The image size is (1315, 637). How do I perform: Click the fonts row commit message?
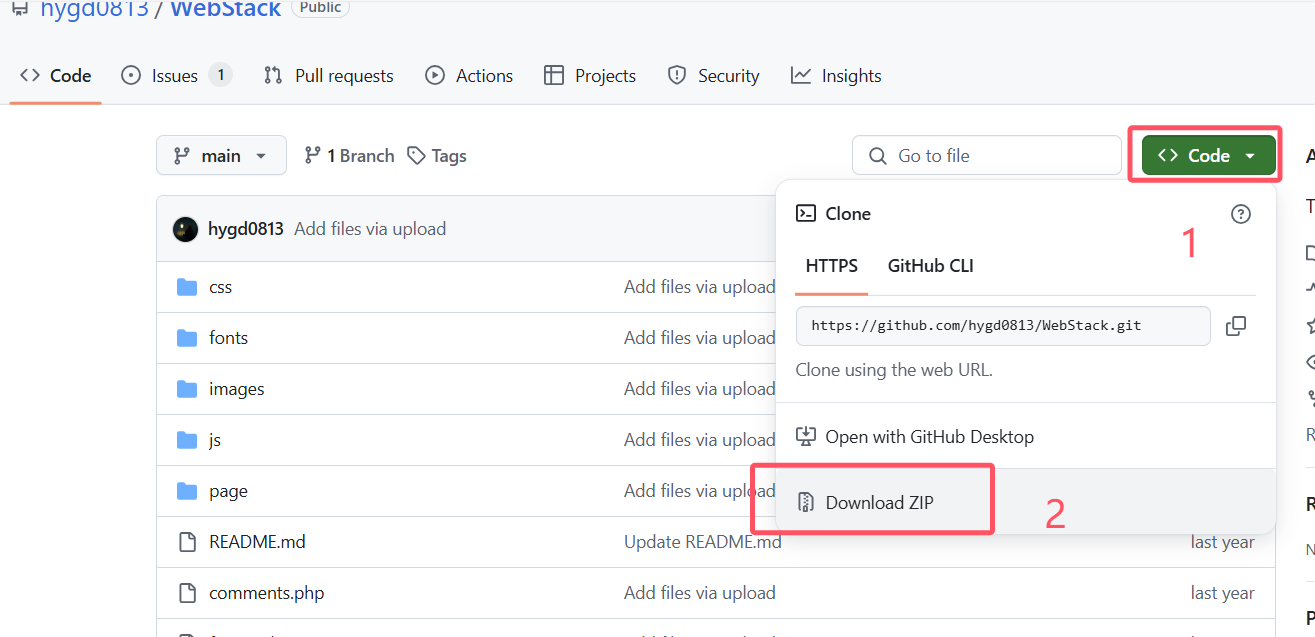point(700,338)
